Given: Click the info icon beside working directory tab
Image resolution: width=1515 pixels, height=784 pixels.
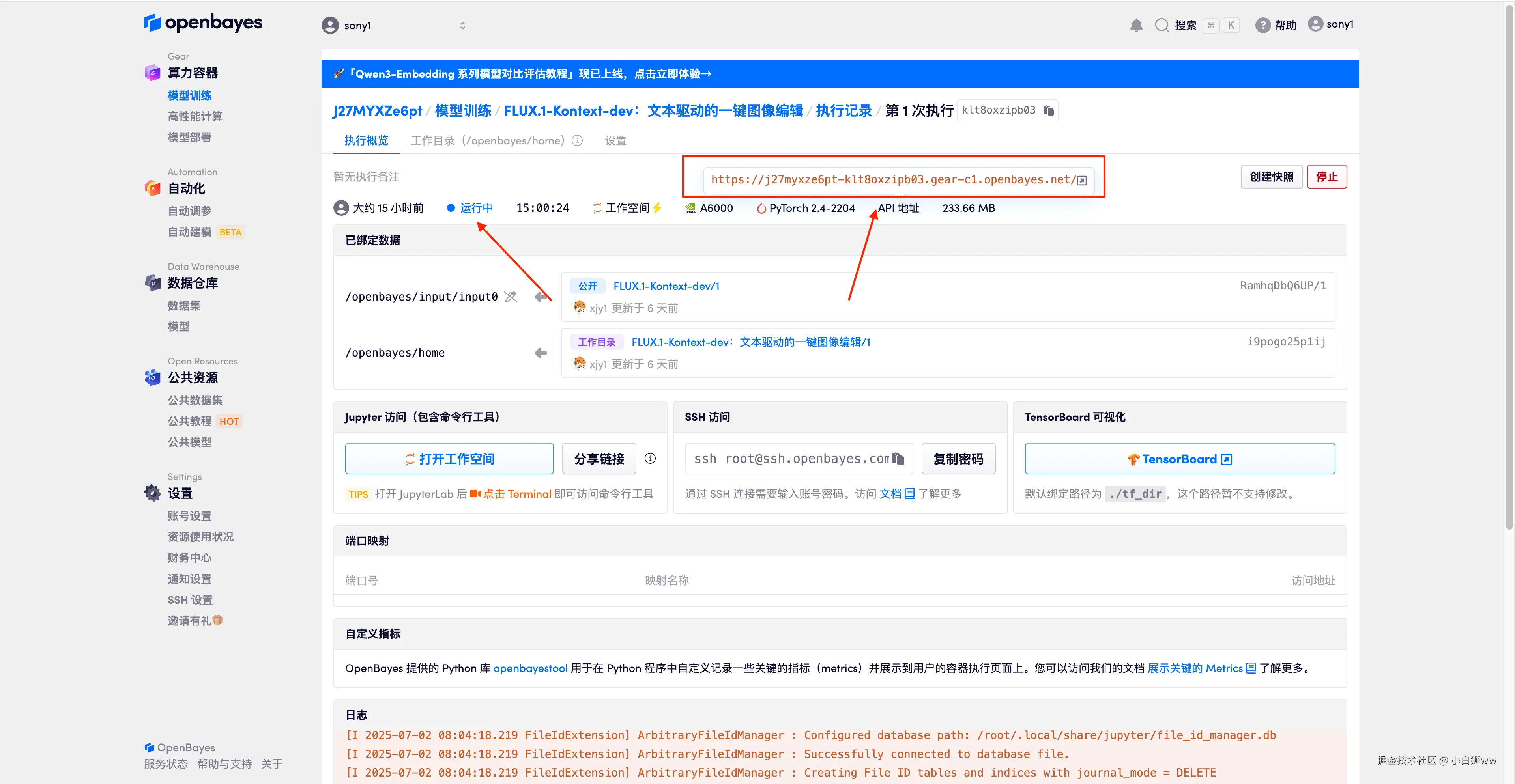Looking at the screenshot, I should tap(578, 140).
